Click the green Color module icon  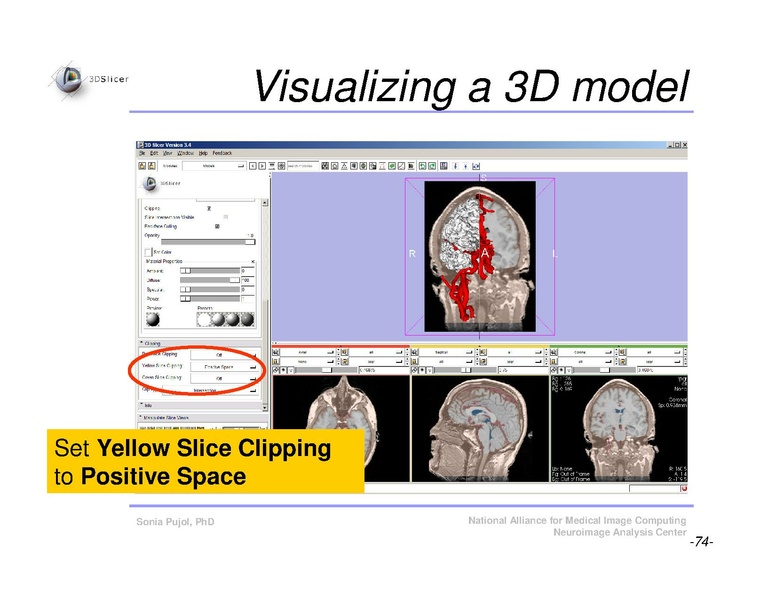pyautogui.click(x=392, y=166)
